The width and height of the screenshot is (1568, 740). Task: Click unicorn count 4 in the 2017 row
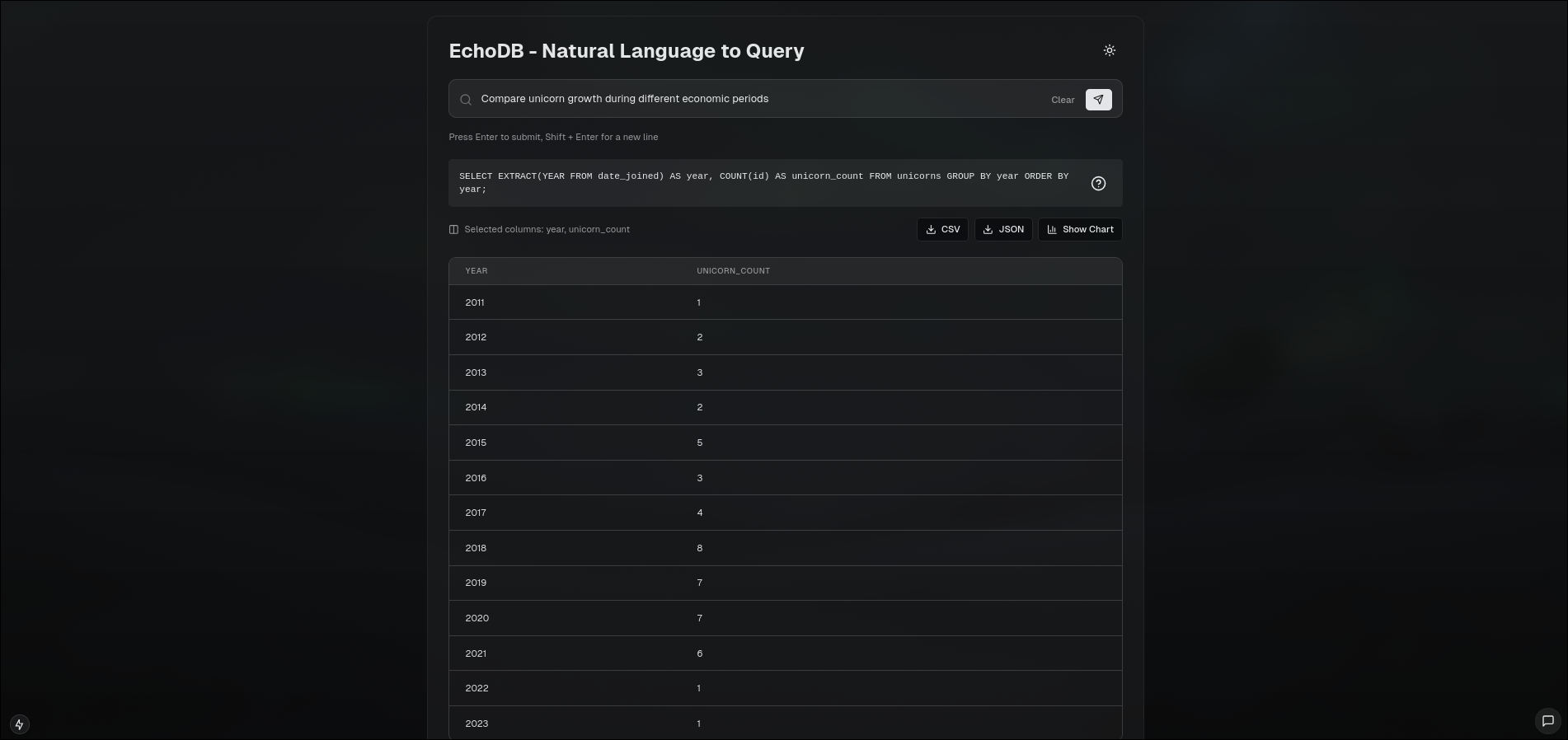pyautogui.click(x=700, y=513)
